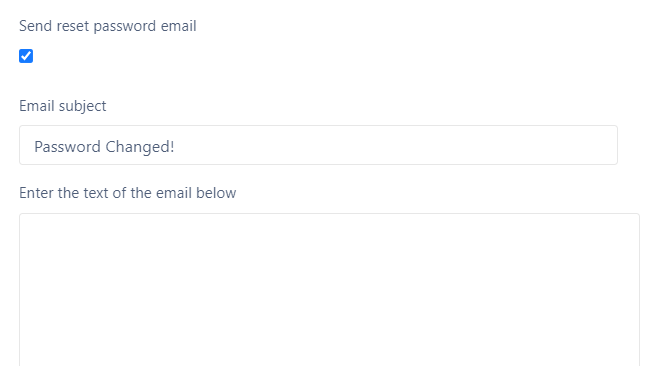Click the word 'Enter' in text area label
Image resolution: width=656 pixels, height=366 pixels.
pyautogui.click(x=36, y=193)
